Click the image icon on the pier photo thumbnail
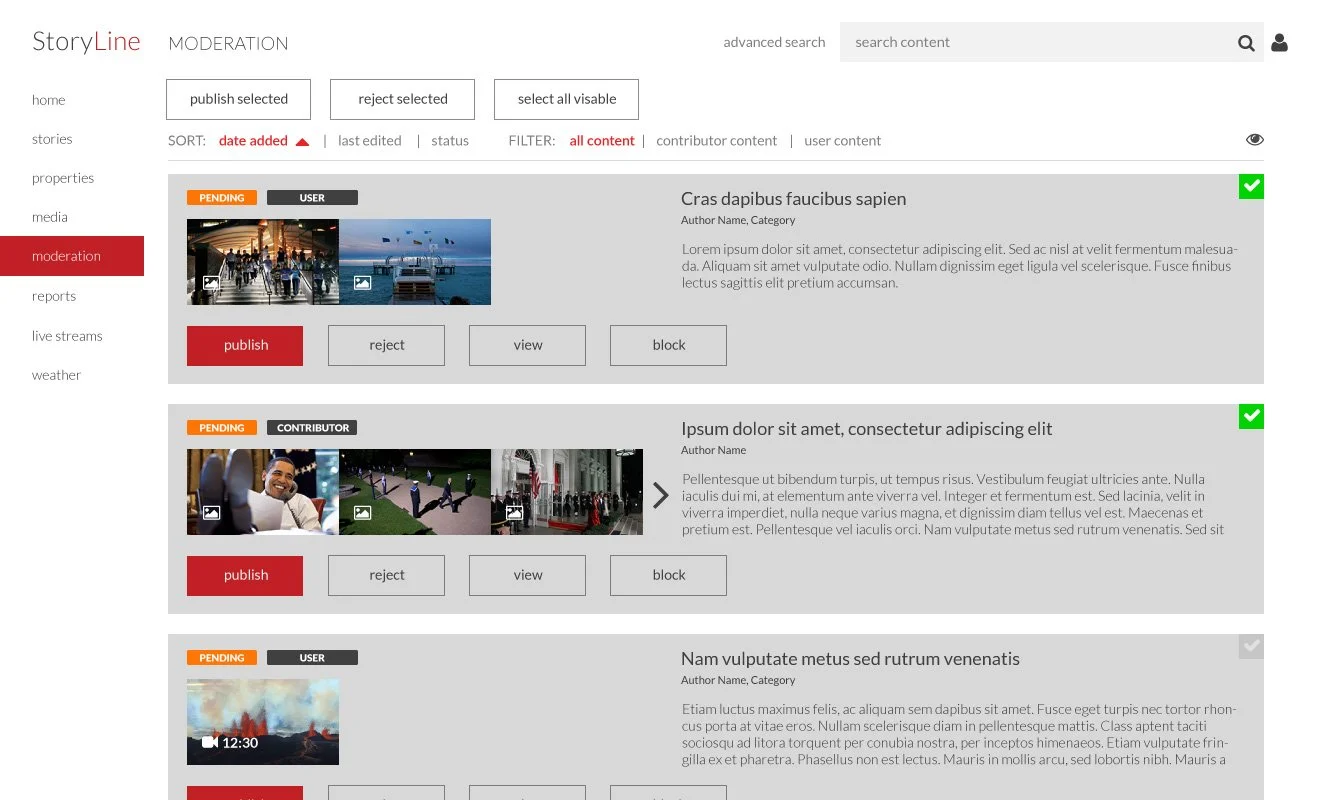Image resolution: width=1320 pixels, height=800 pixels. 361,283
